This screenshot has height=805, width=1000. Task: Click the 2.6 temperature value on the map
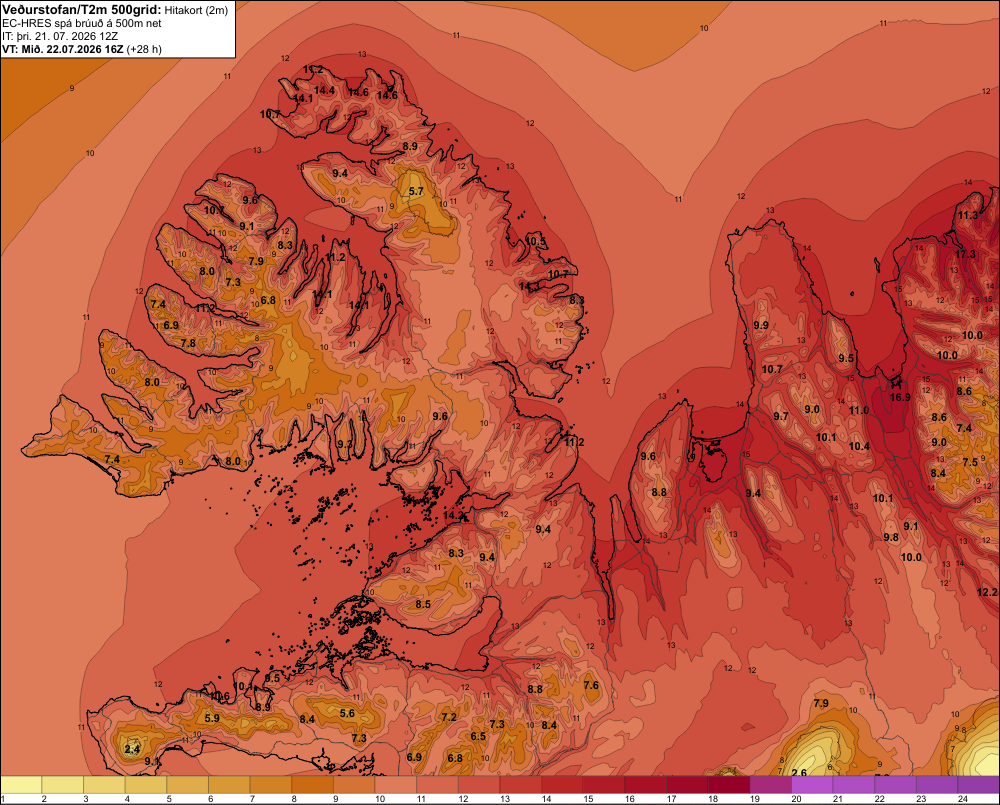[798, 773]
